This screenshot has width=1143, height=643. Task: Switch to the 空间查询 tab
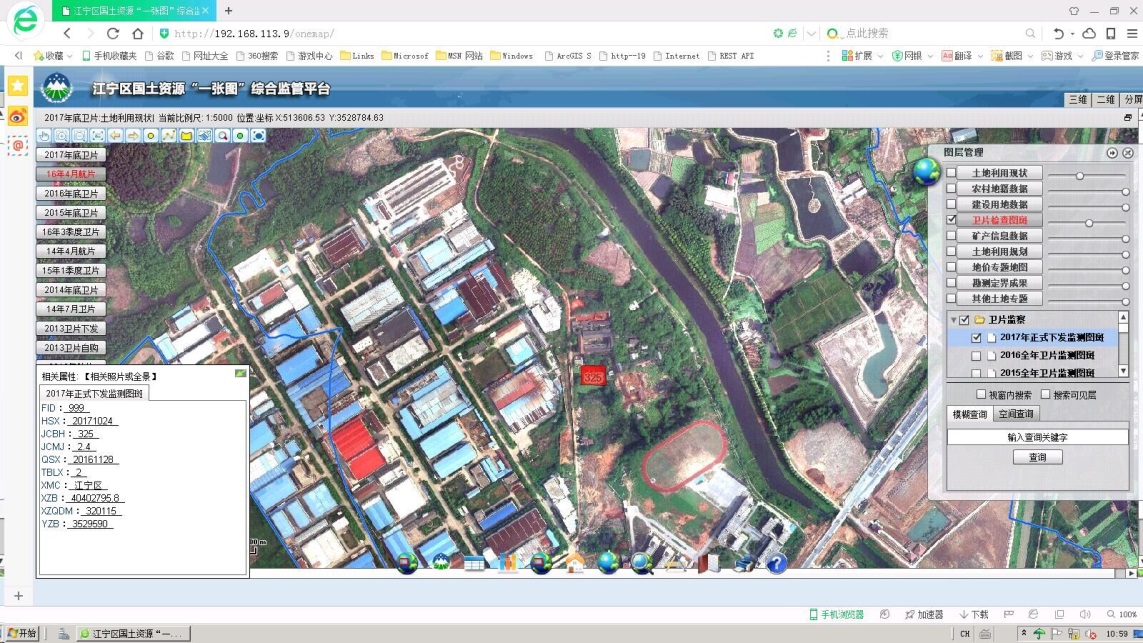(1016, 414)
